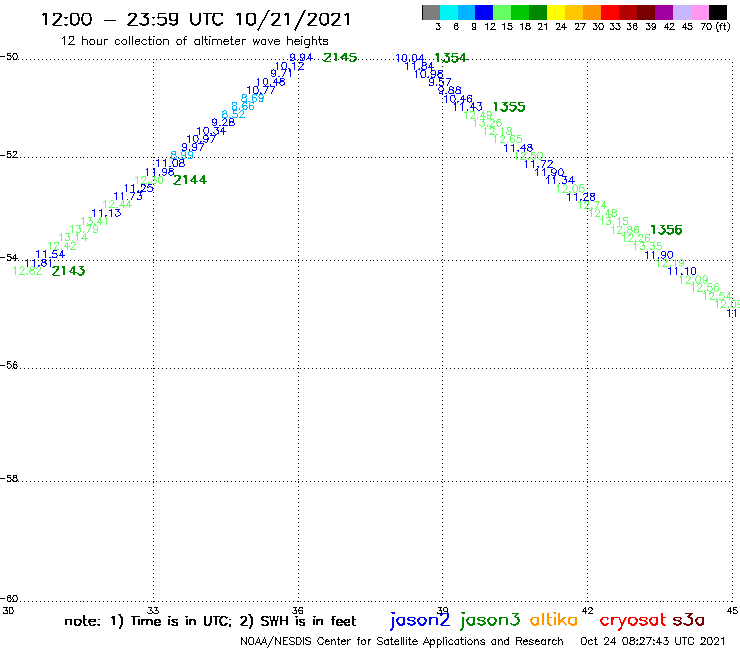Screen dimensions: 740x650
Task: Click the latitude axis label -56
Action: [9, 365]
